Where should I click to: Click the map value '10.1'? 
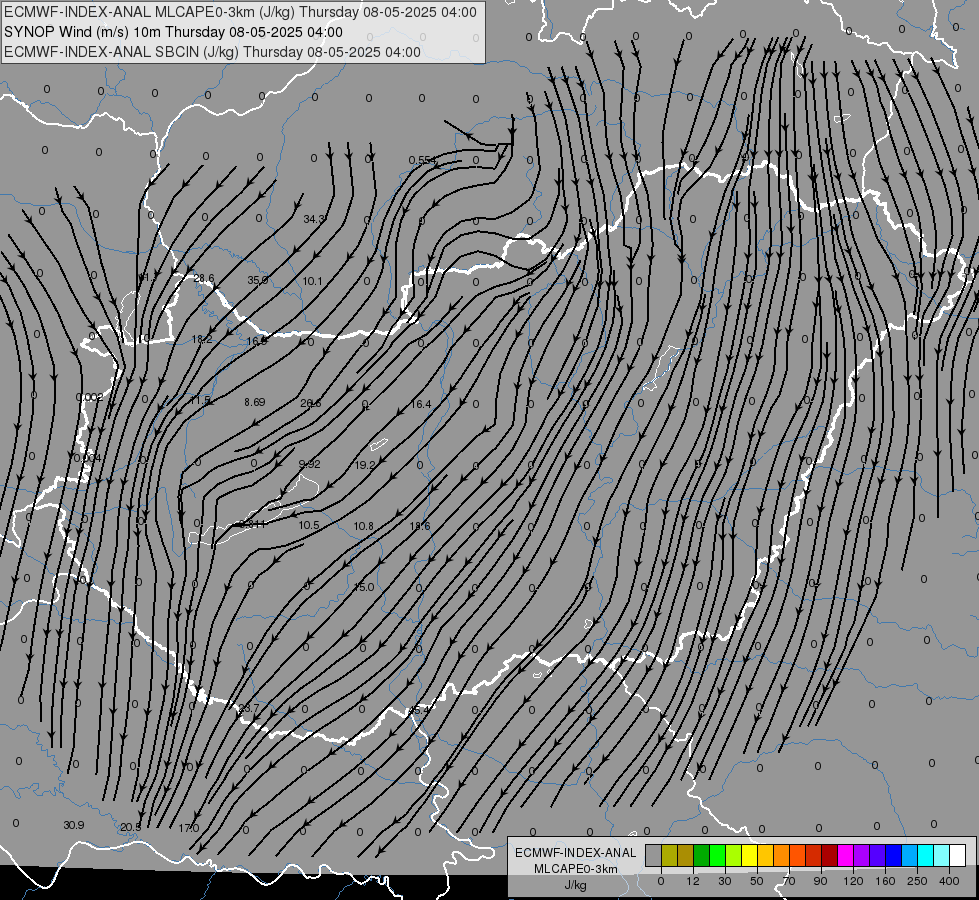pyautogui.click(x=313, y=281)
